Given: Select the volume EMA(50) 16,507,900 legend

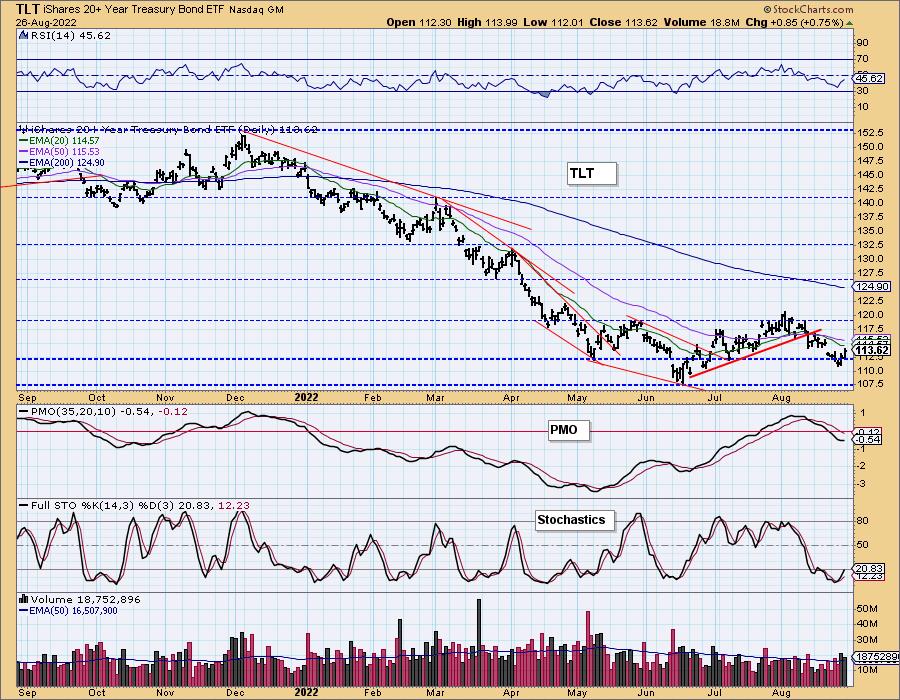Looking at the screenshot, I should pyautogui.click(x=68, y=611).
